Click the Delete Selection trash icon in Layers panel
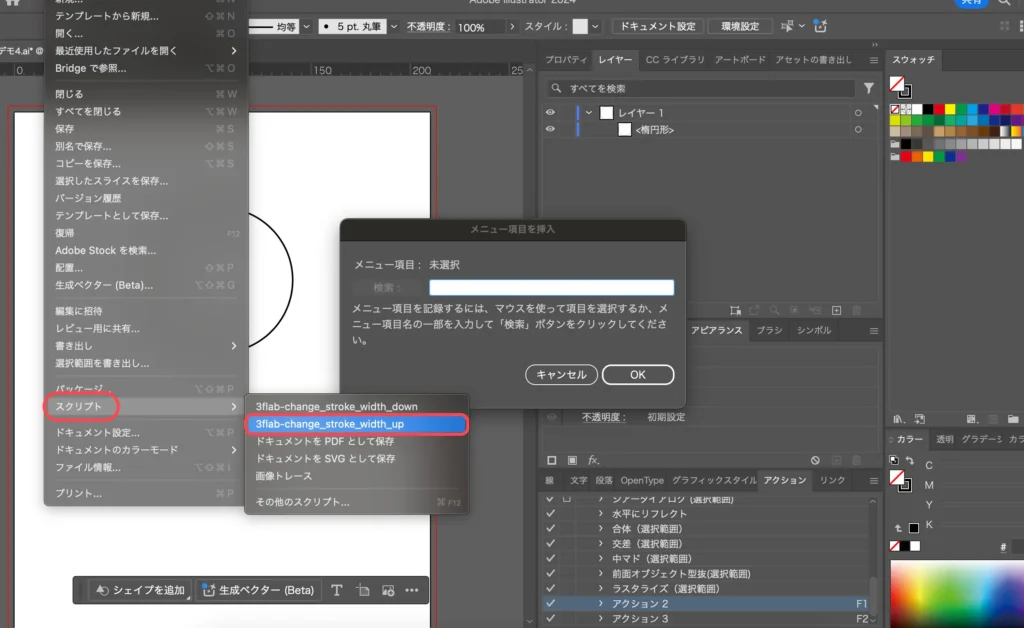 (x=857, y=311)
